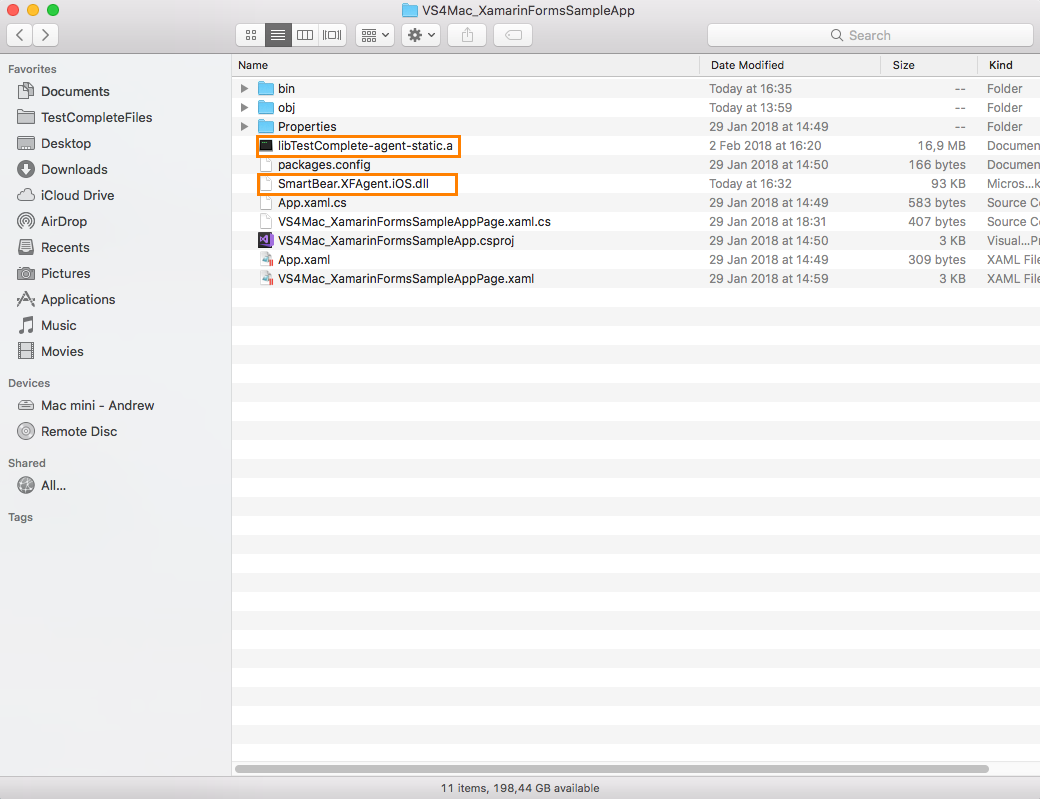Viewport: 1040px width, 799px height.
Task: Expand the Properties folder
Action: click(244, 126)
